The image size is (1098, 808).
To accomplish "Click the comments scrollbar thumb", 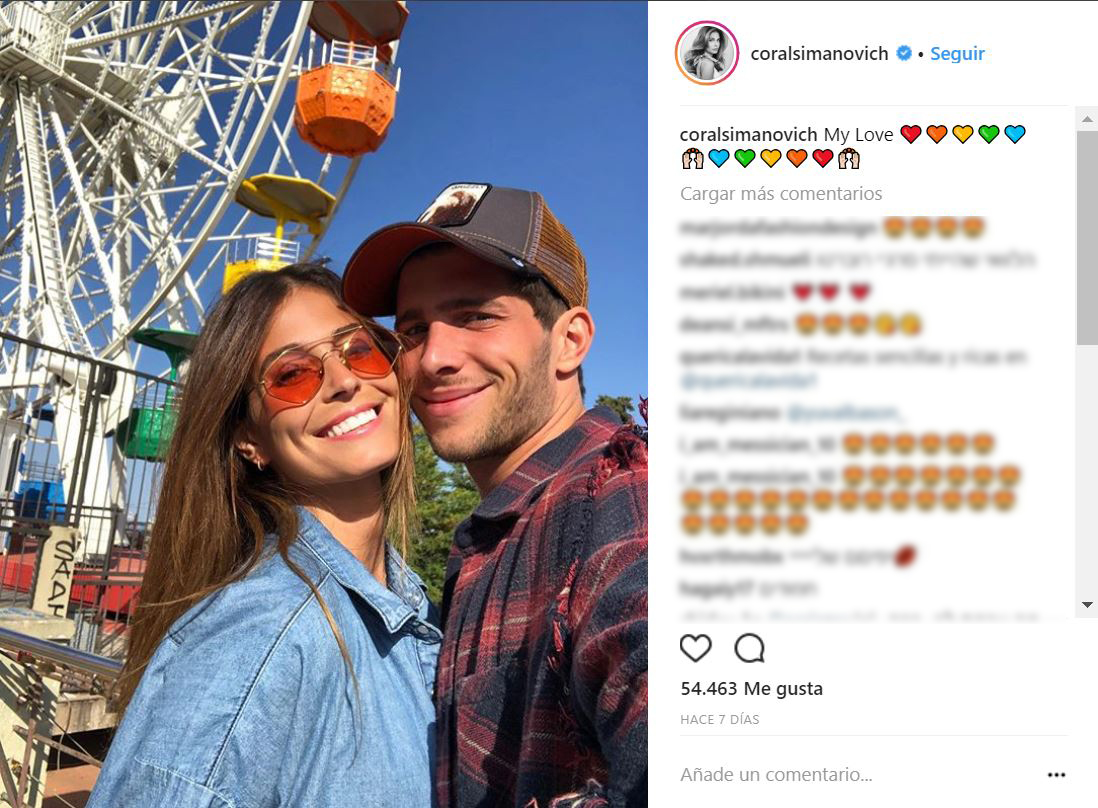I will [1087, 237].
